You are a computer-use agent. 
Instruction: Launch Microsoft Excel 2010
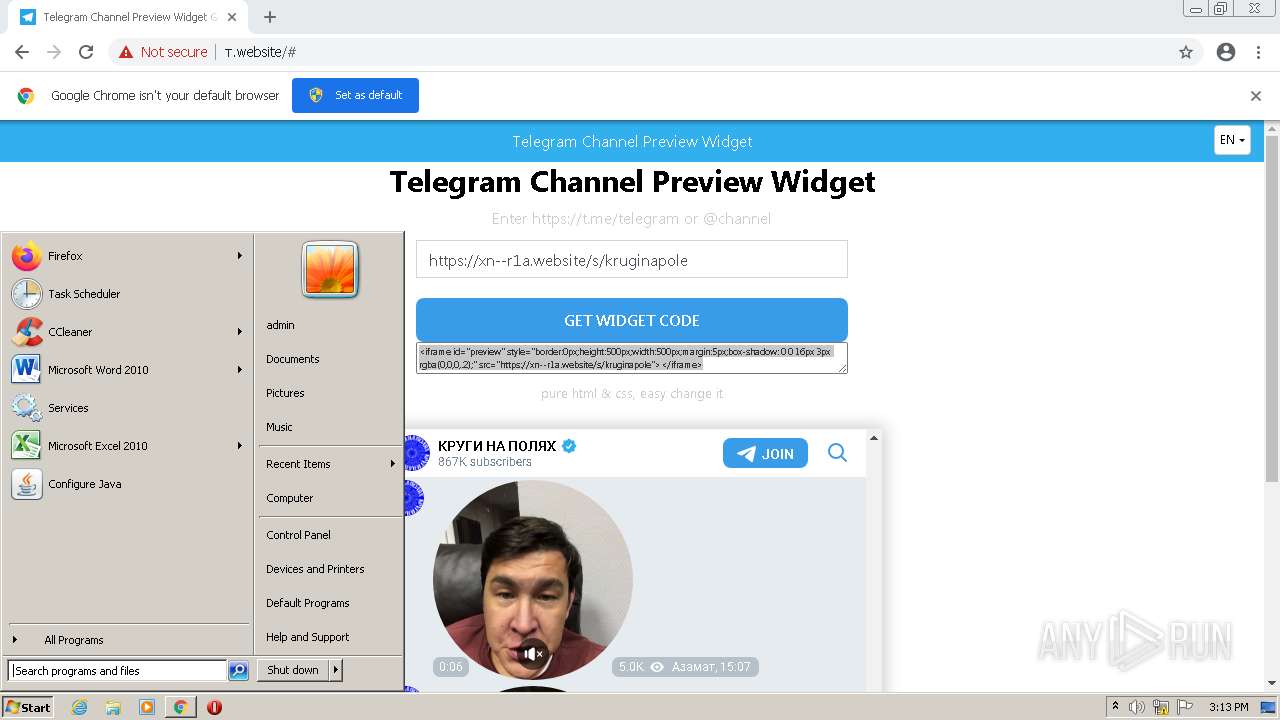click(127, 446)
